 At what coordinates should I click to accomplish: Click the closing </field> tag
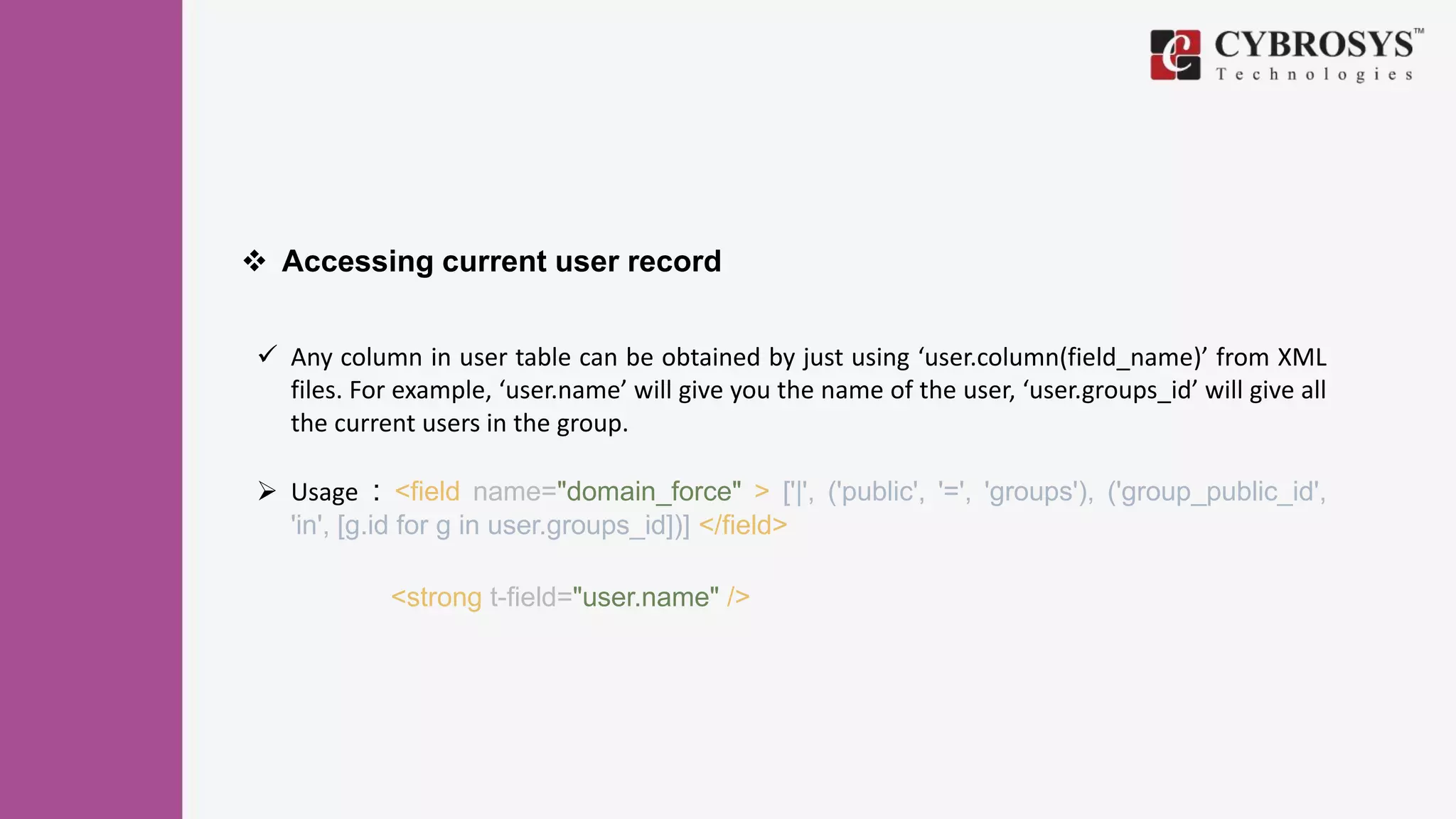point(743,525)
